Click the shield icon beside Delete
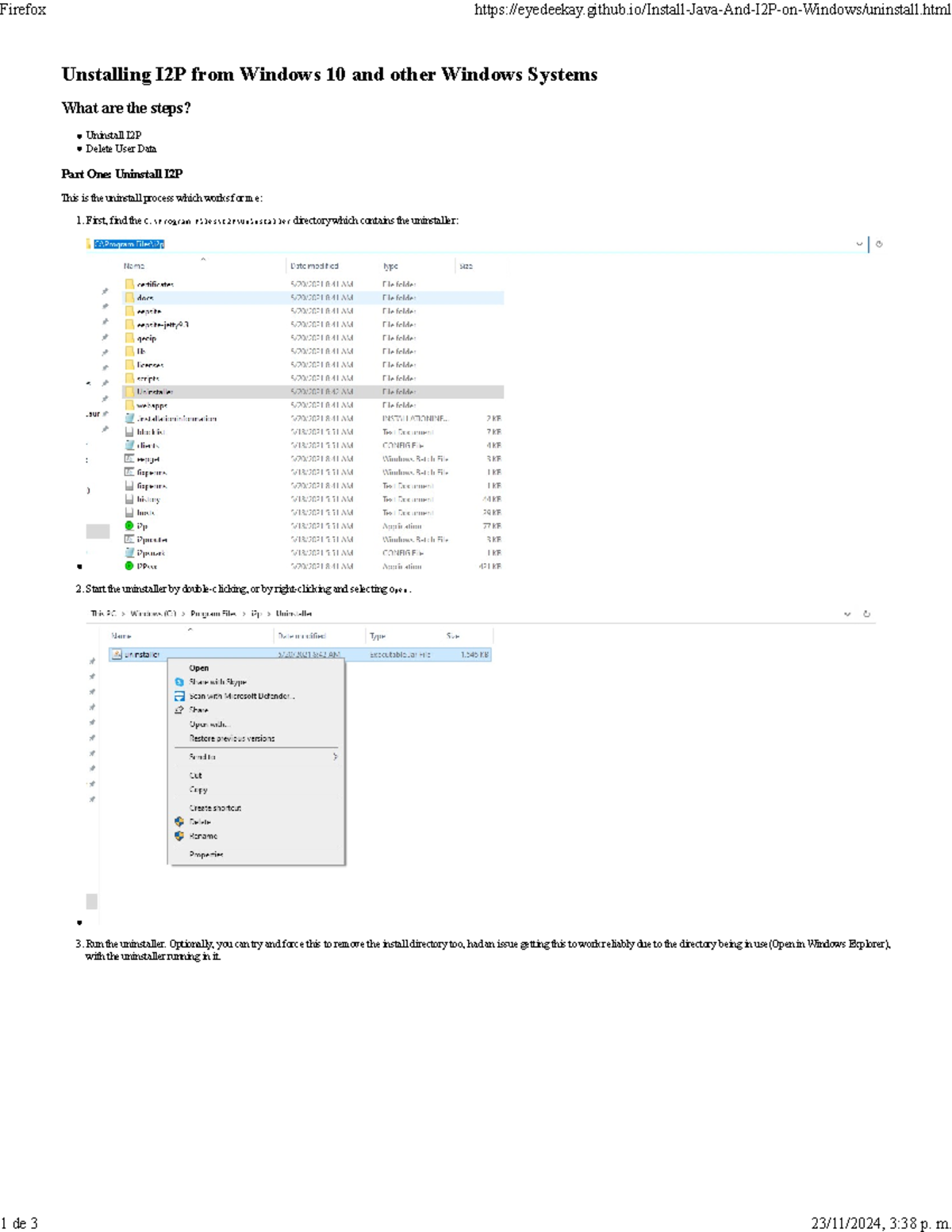This screenshot has height=1232, width=952. pyautogui.click(x=179, y=822)
